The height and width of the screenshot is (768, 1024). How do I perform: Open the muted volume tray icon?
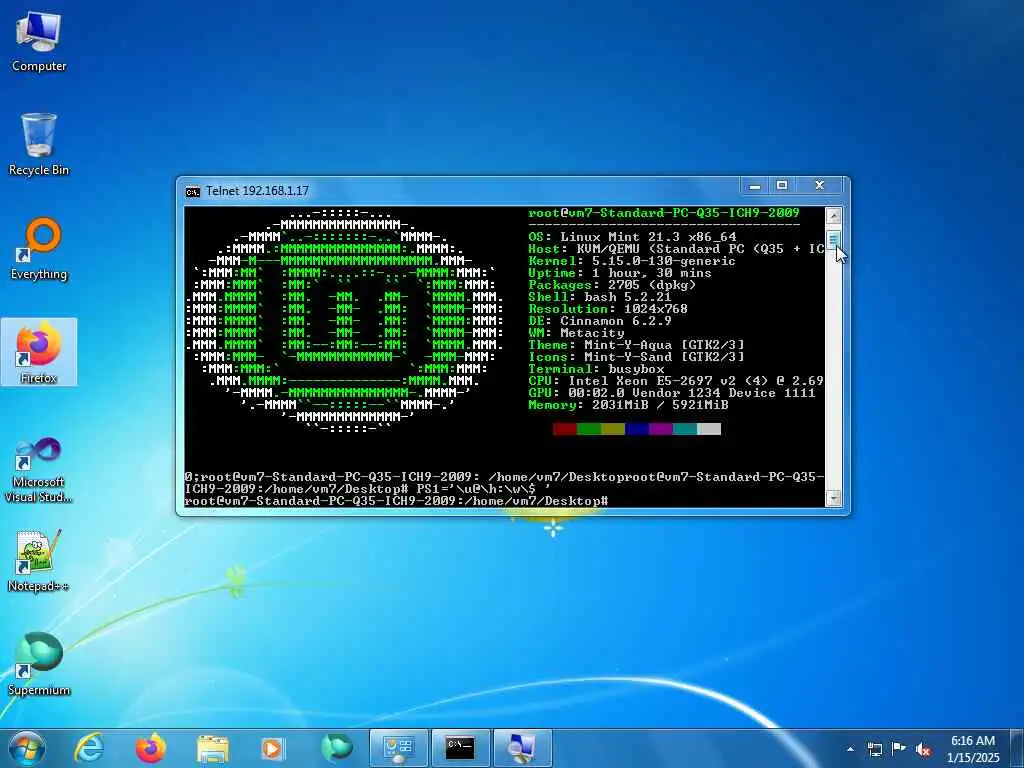coord(923,750)
